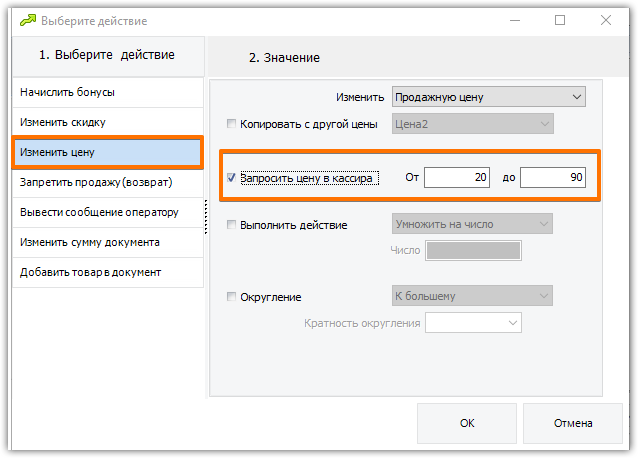Uncheck 'Запросить цену в кассира' checkbox

tap(231, 178)
